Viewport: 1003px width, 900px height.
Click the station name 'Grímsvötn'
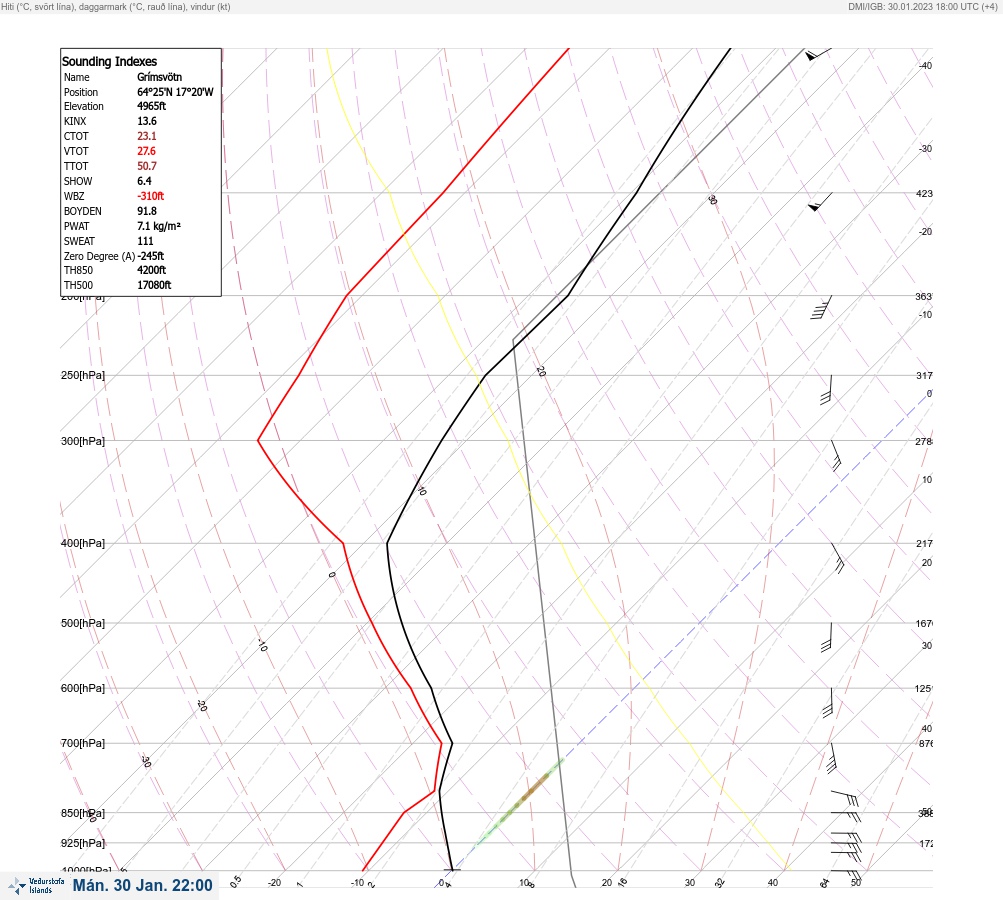tap(159, 77)
